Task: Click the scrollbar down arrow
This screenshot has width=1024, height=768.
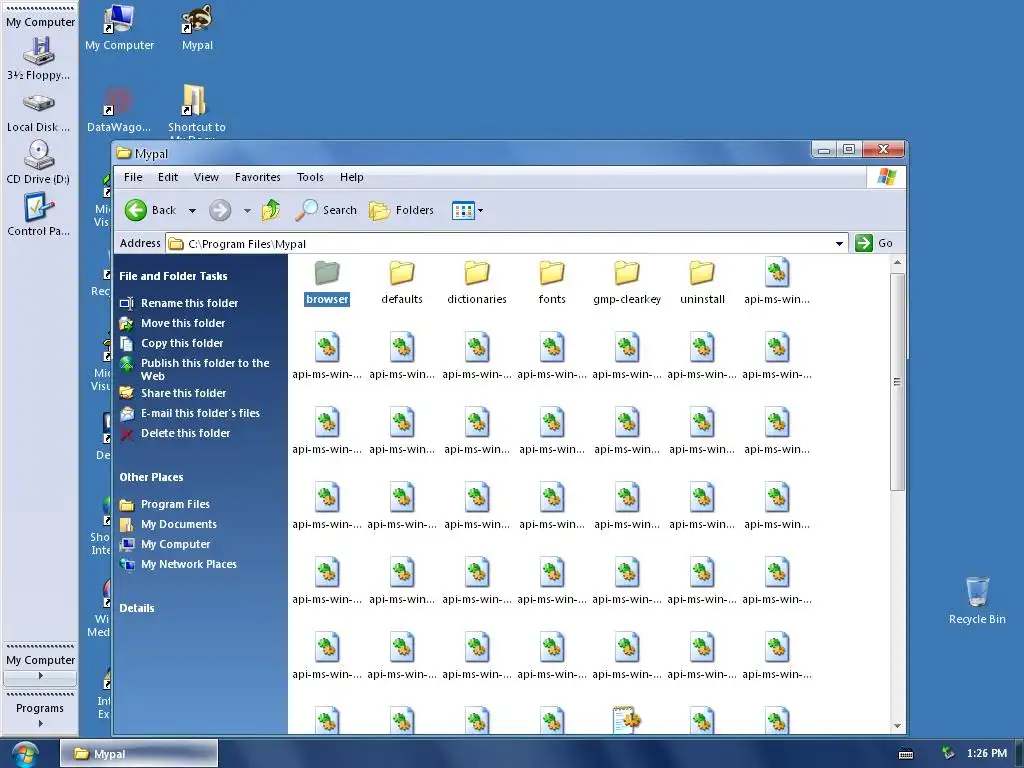Action: point(897,726)
